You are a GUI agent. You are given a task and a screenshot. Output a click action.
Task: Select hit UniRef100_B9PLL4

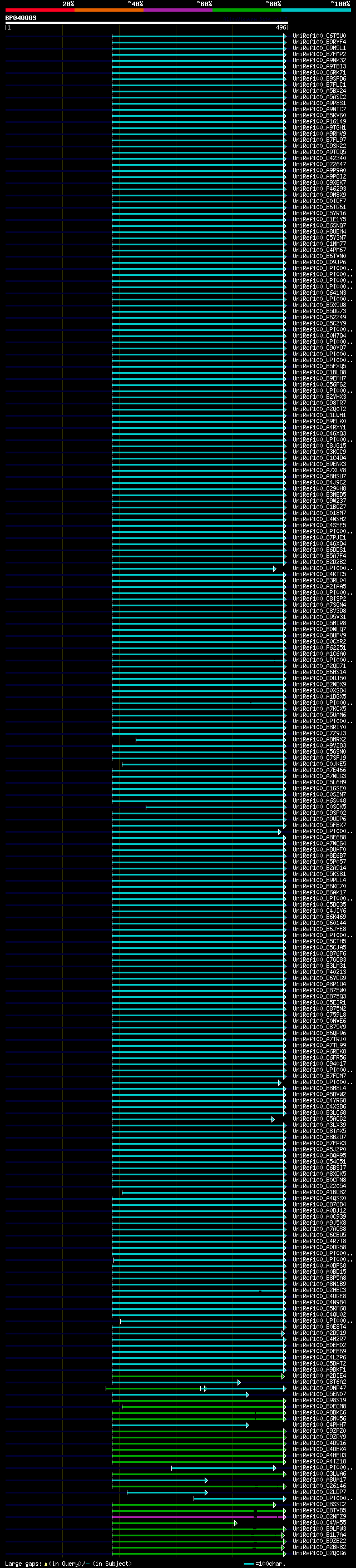(x=319, y=880)
